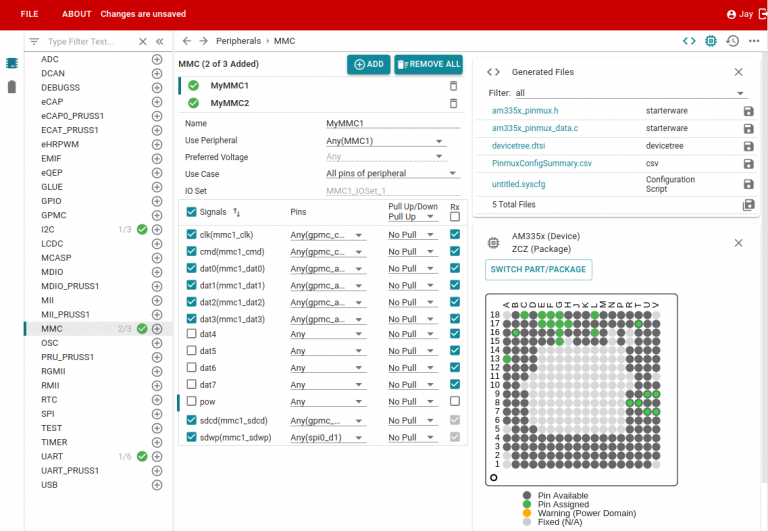Viewport: 768px width, 531px height.
Task: Save all generated files icon
Action: tap(748, 205)
